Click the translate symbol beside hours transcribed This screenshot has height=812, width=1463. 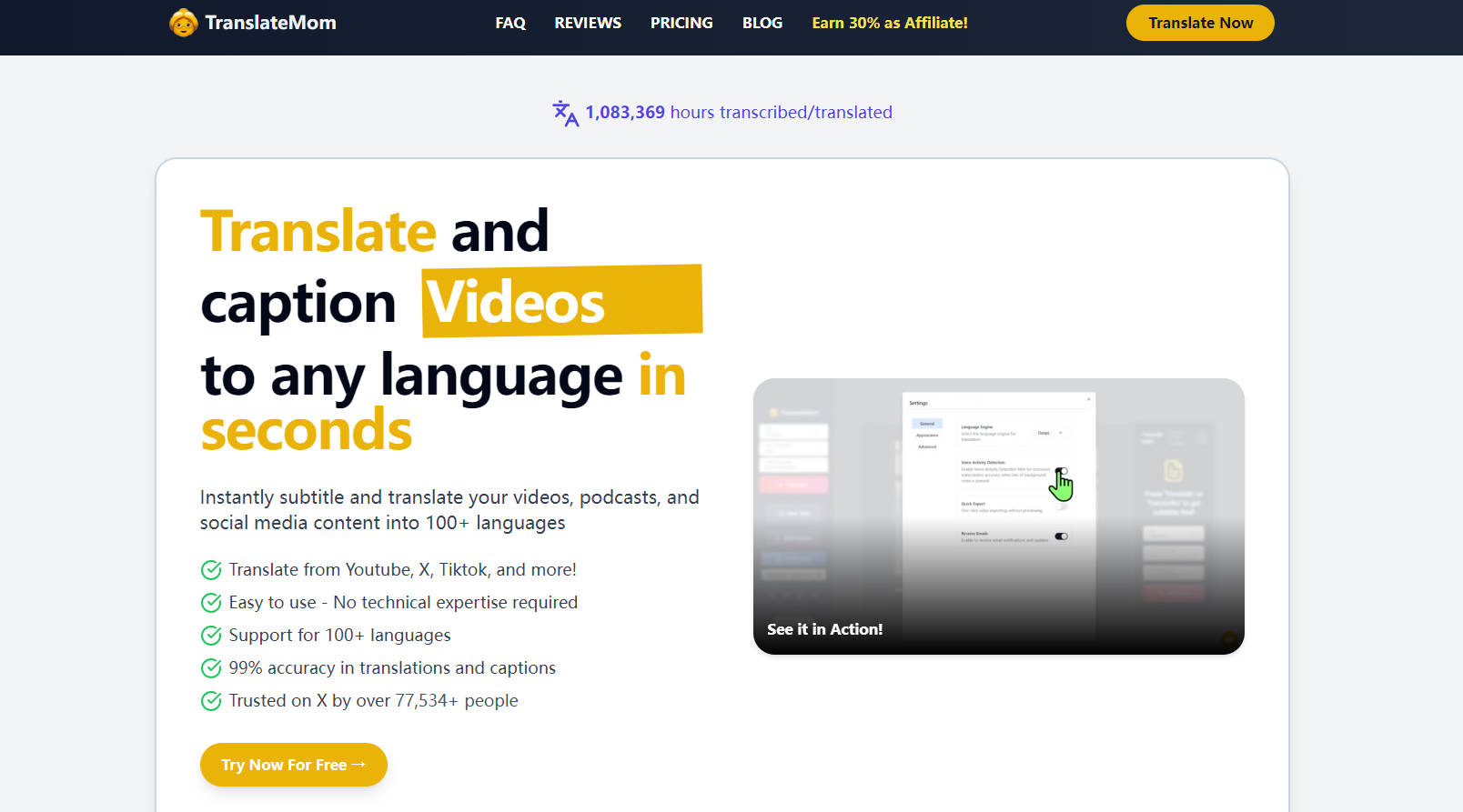pyautogui.click(x=565, y=113)
